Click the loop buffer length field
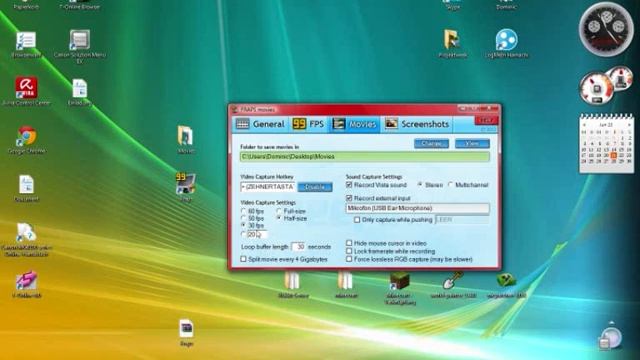The image size is (640, 360). [x=298, y=247]
